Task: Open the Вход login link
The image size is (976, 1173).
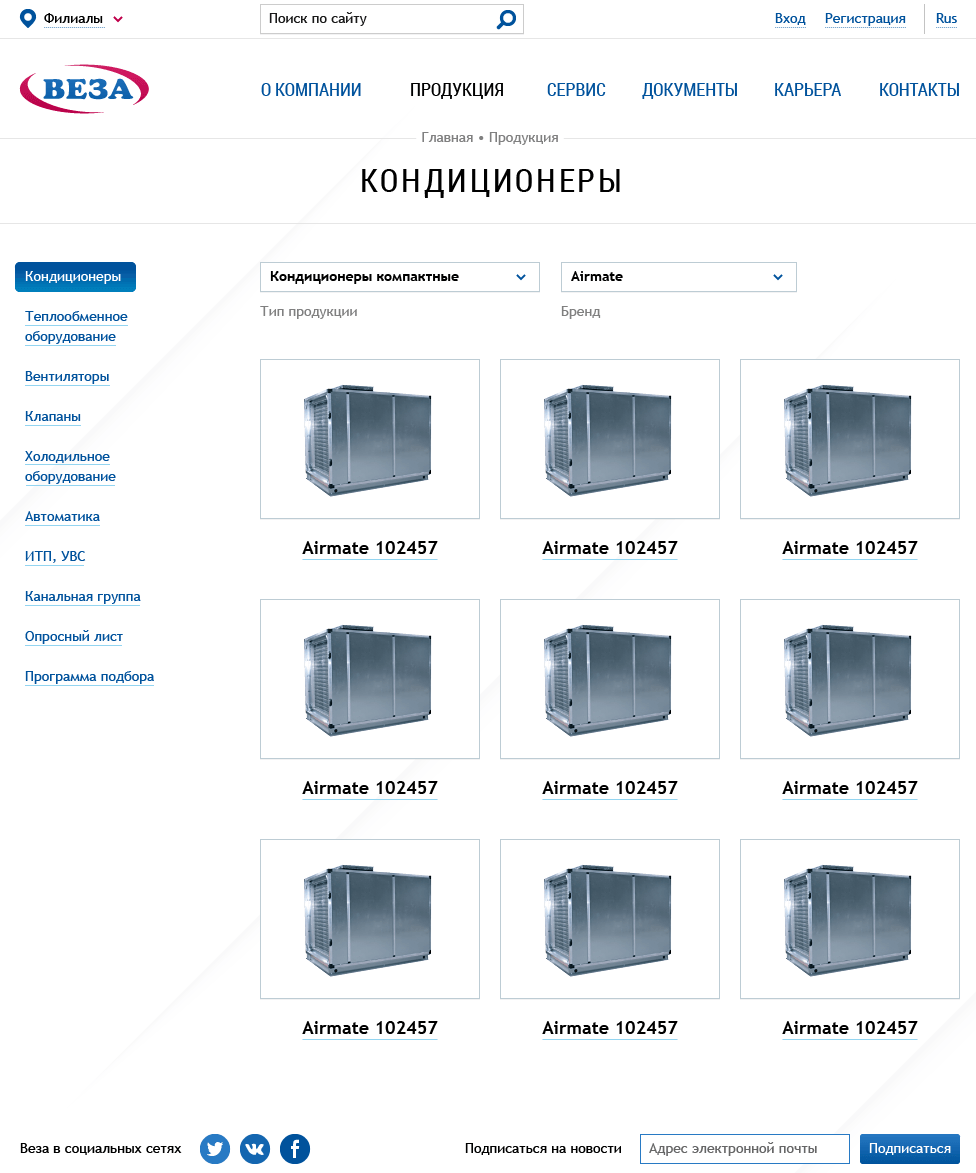Action: [790, 19]
